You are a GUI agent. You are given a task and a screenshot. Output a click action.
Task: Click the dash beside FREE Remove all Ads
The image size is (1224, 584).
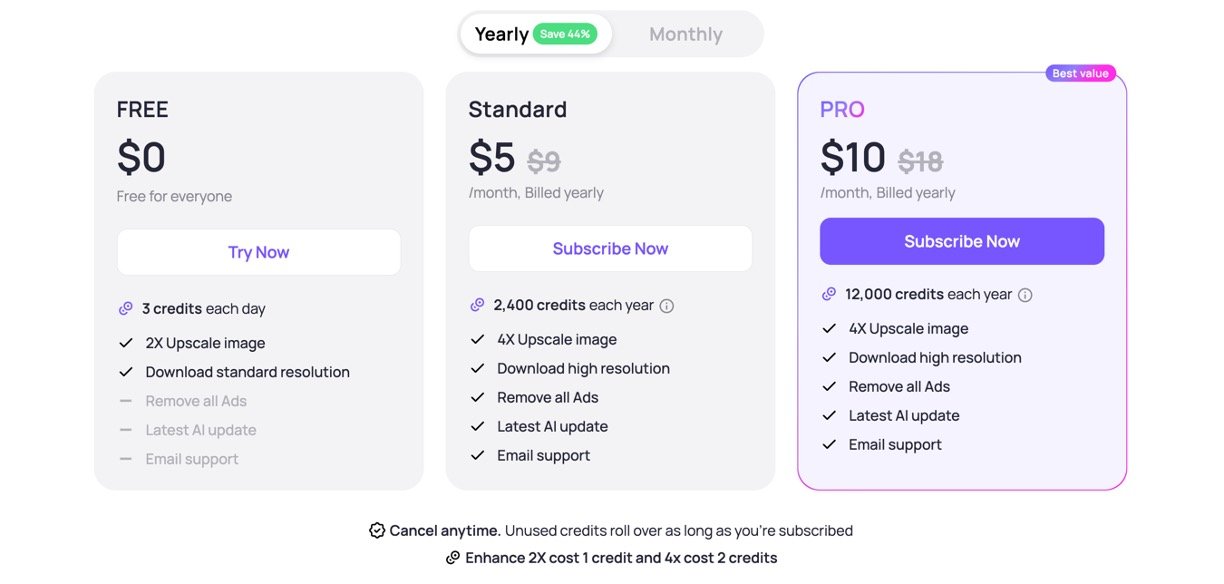(x=126, y=401)
